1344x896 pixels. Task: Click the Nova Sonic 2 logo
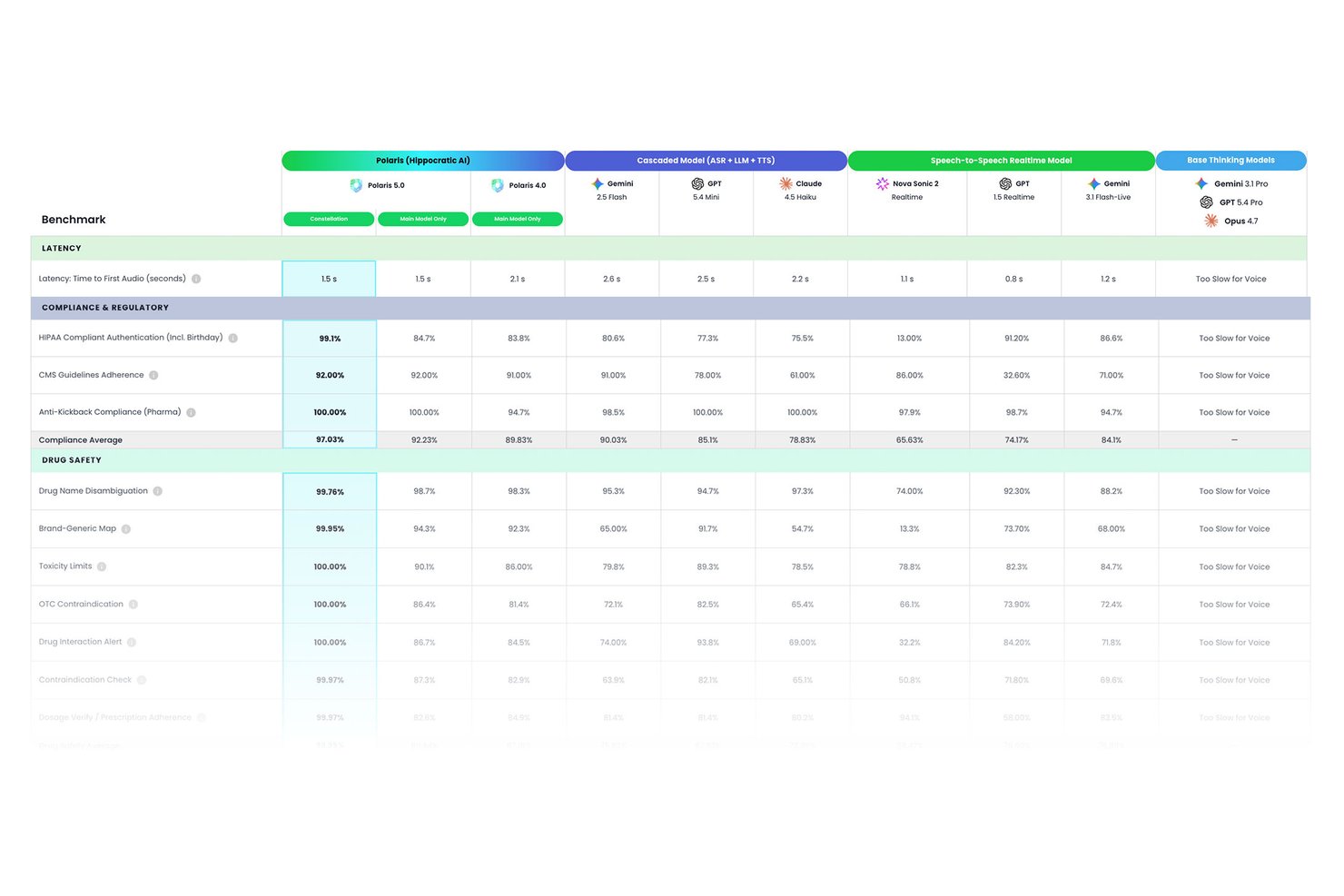(x=882, y=183)
